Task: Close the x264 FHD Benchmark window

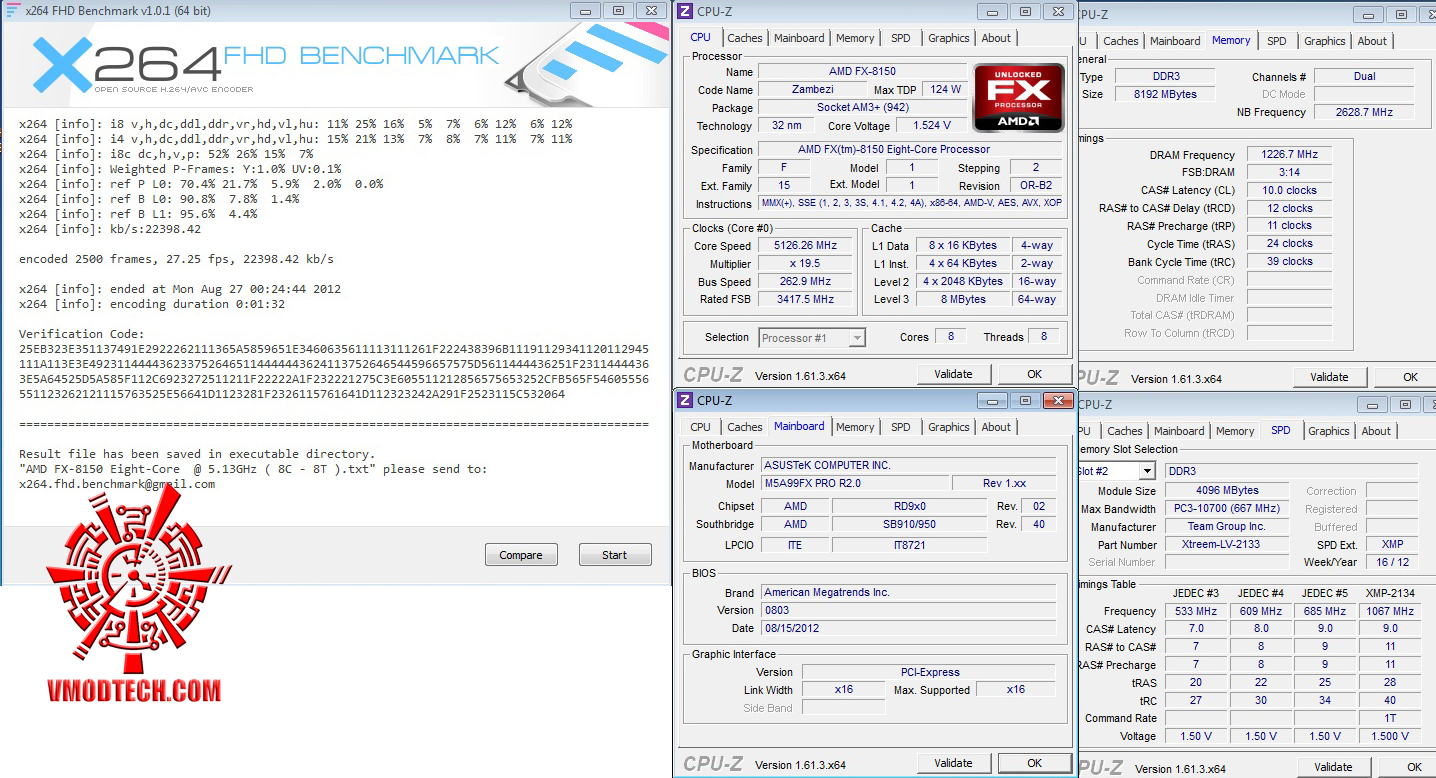Action: pos(650,10)
